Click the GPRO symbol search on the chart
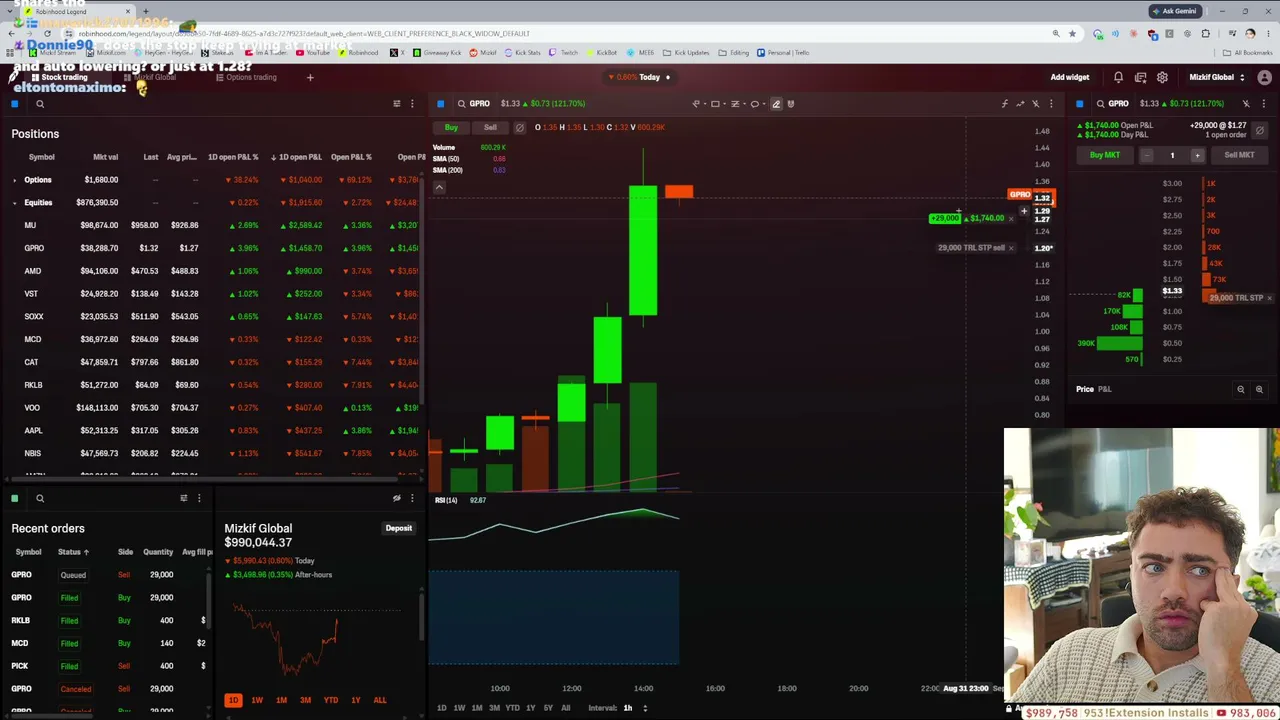This screenshot has width=1280, height=720. coord(474,104)
